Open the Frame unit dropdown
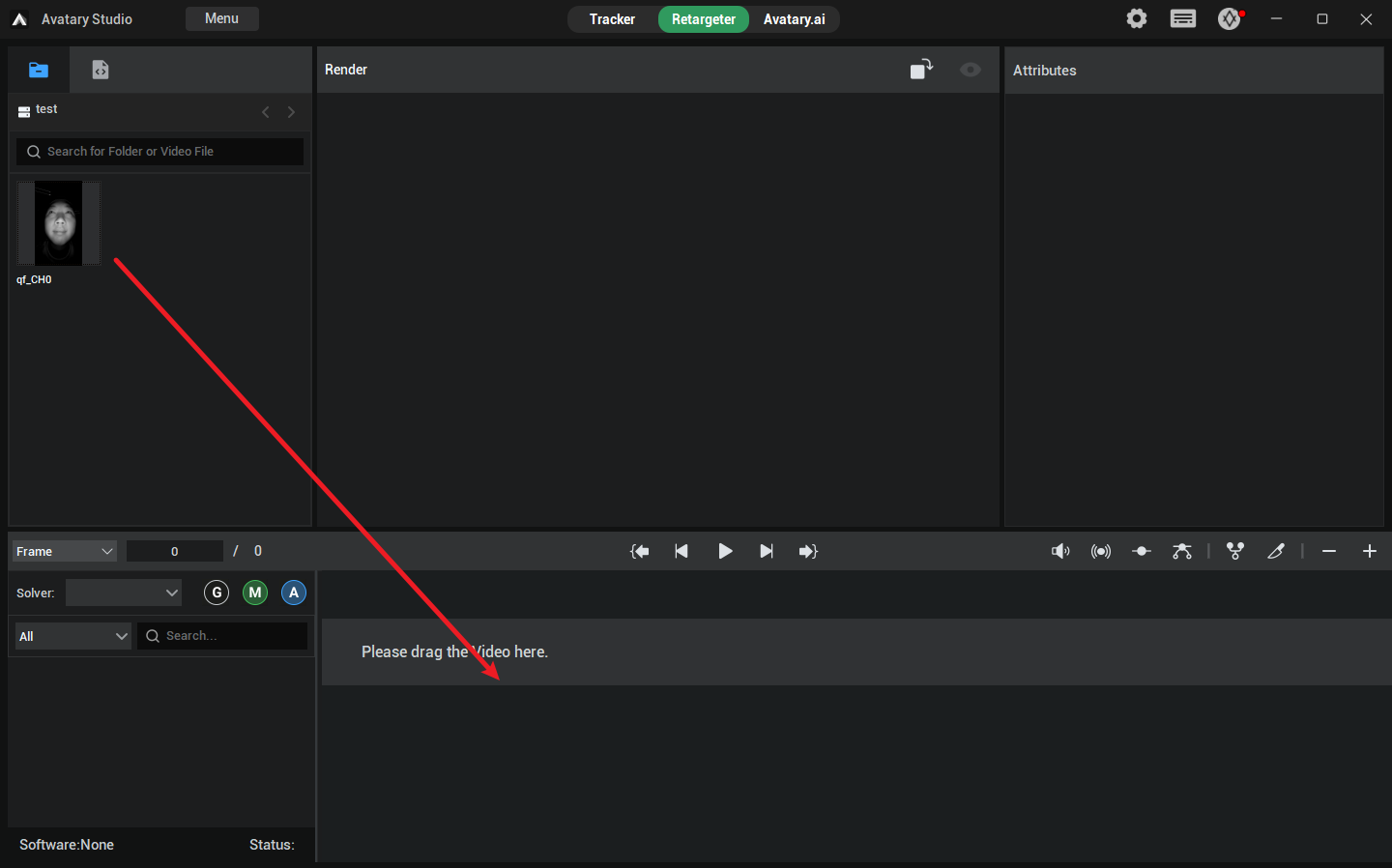The width and height of the screenshot is (1392, 868). (x=65, y=551)
